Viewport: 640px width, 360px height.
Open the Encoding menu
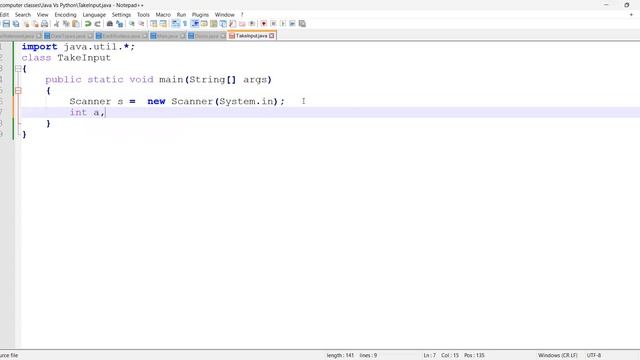(x=65, y=15)
